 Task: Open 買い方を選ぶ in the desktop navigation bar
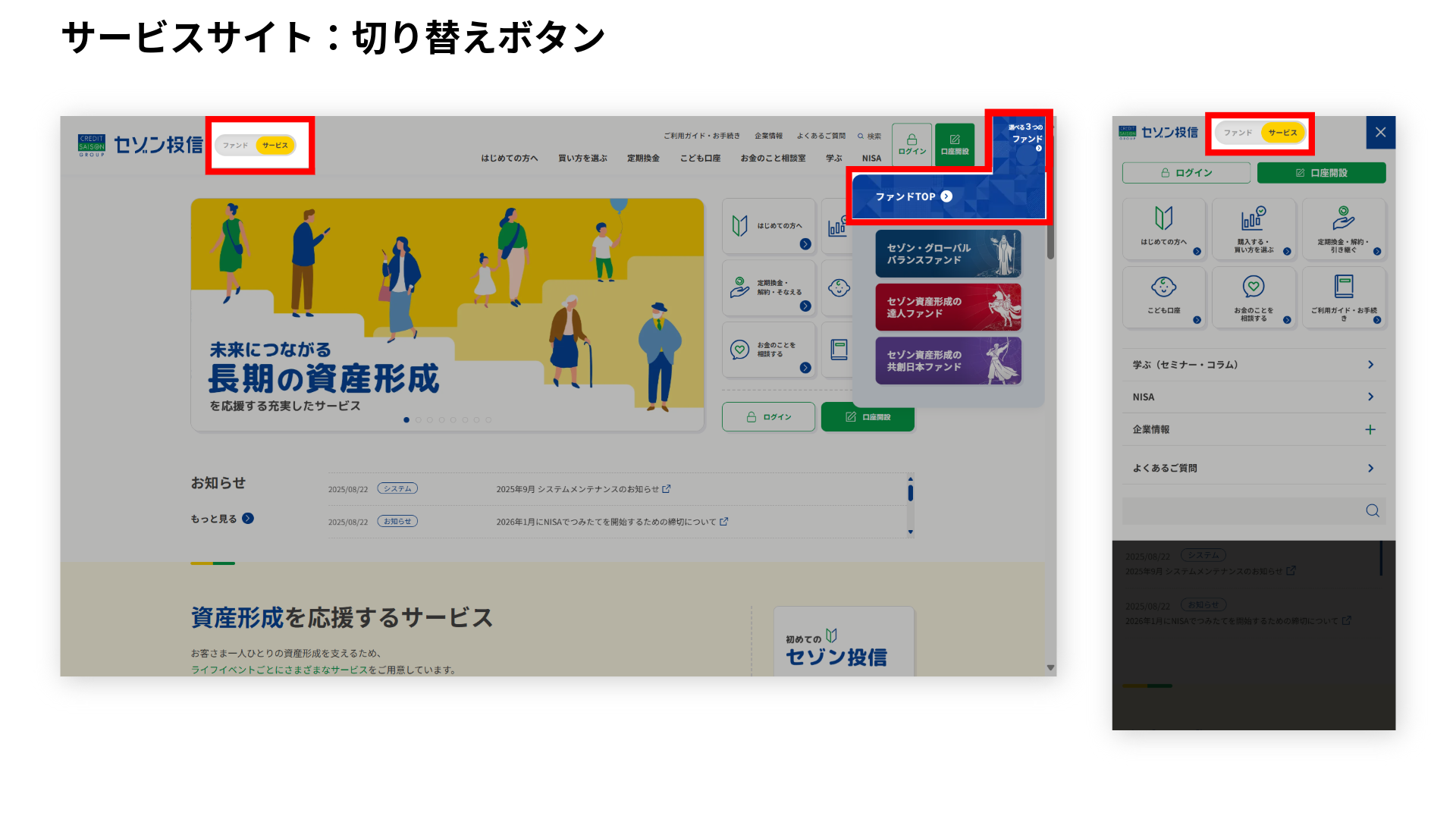(x=583, y=158)
